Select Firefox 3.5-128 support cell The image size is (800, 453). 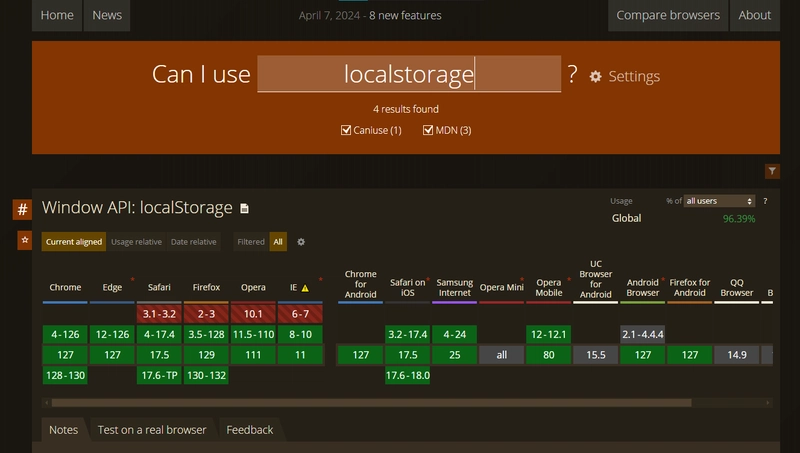point(206,335)
